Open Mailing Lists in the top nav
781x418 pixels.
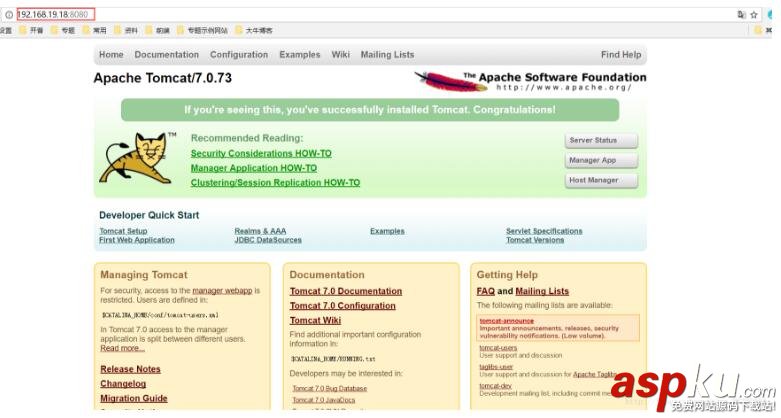(x=388, y=55)
